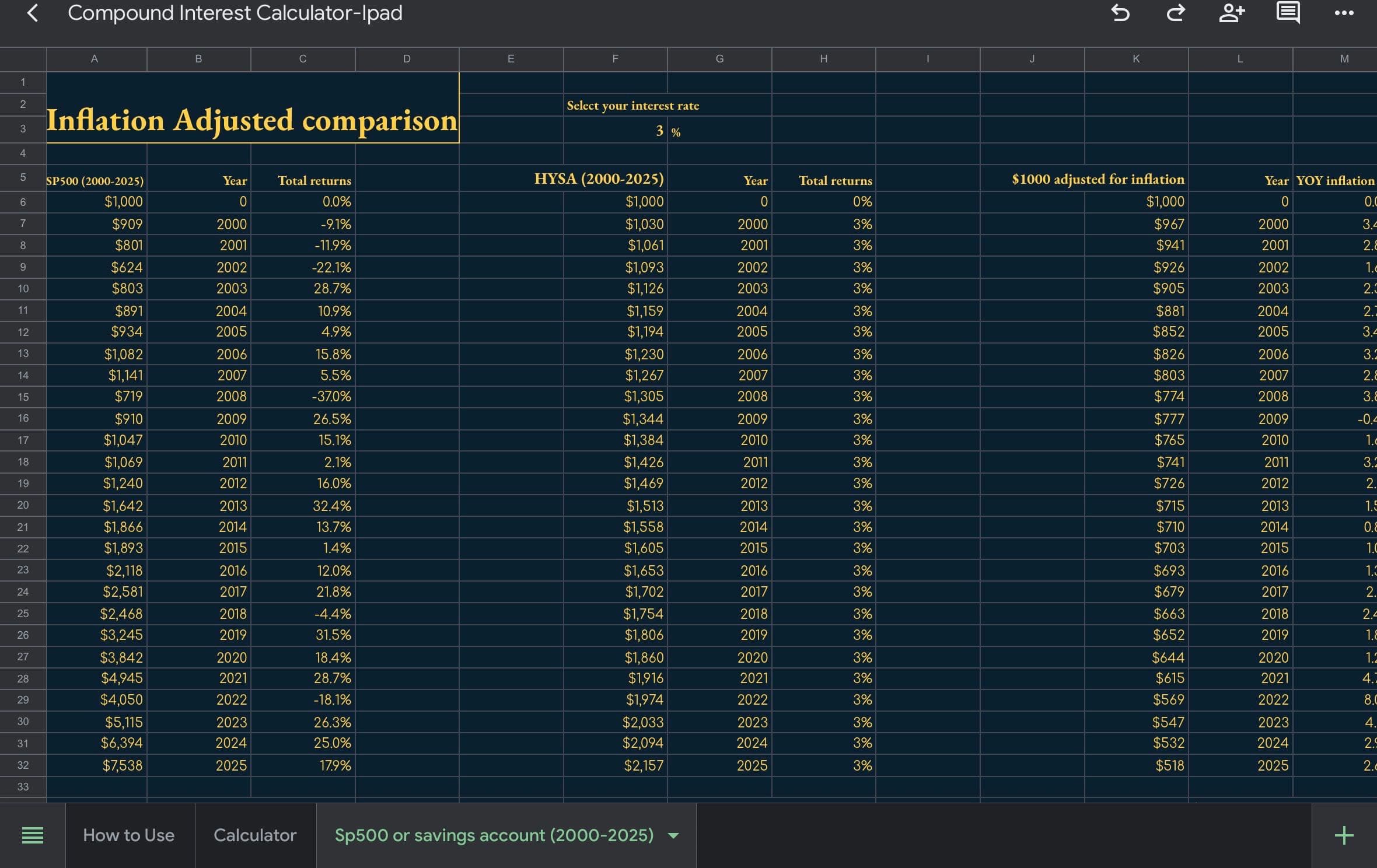
Task: Select the Inflation Adjusted comparison title cell
Action: (x=253, y=108)
